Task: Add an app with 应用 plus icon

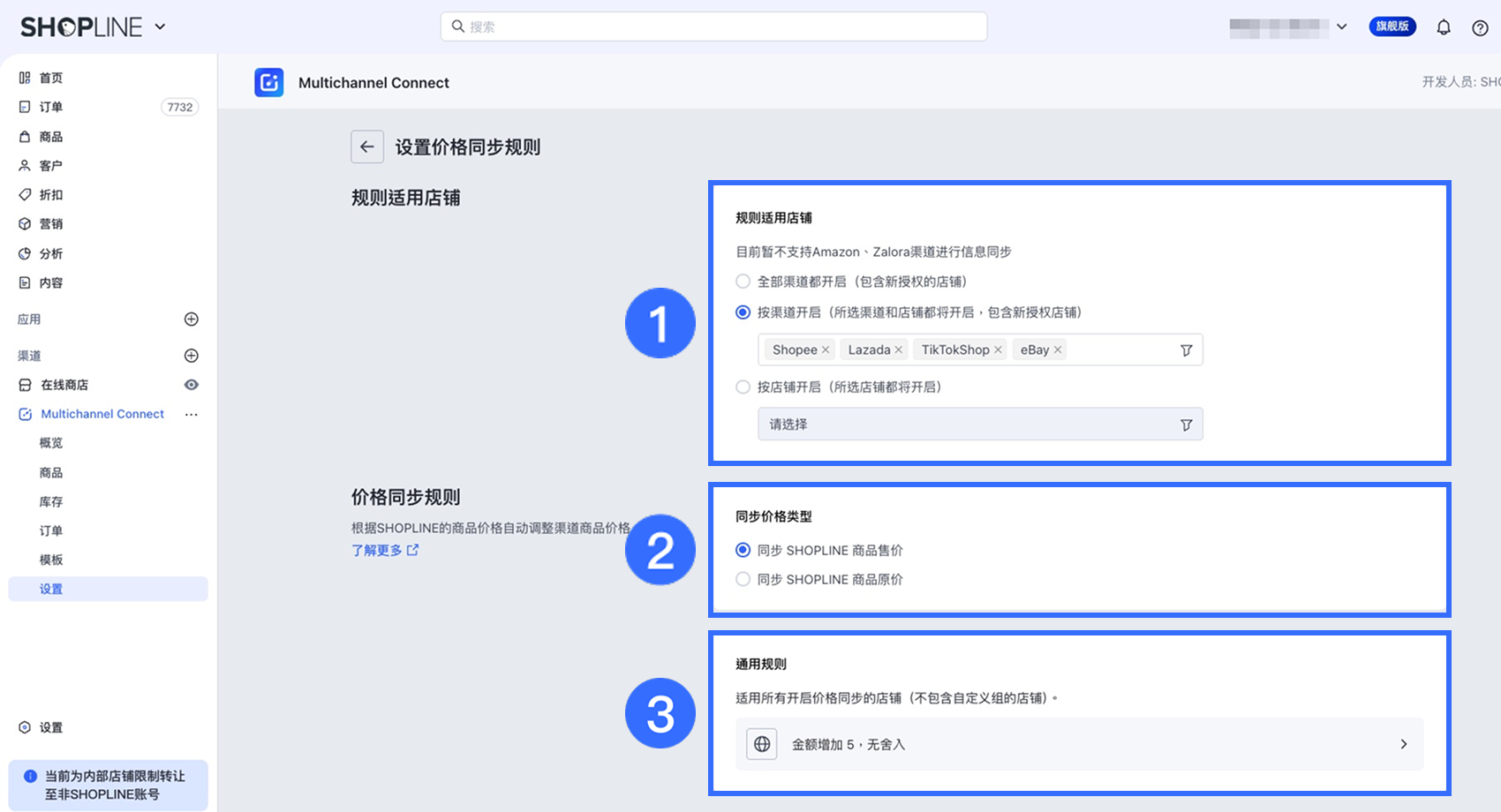Action: [x=191, y=319]
